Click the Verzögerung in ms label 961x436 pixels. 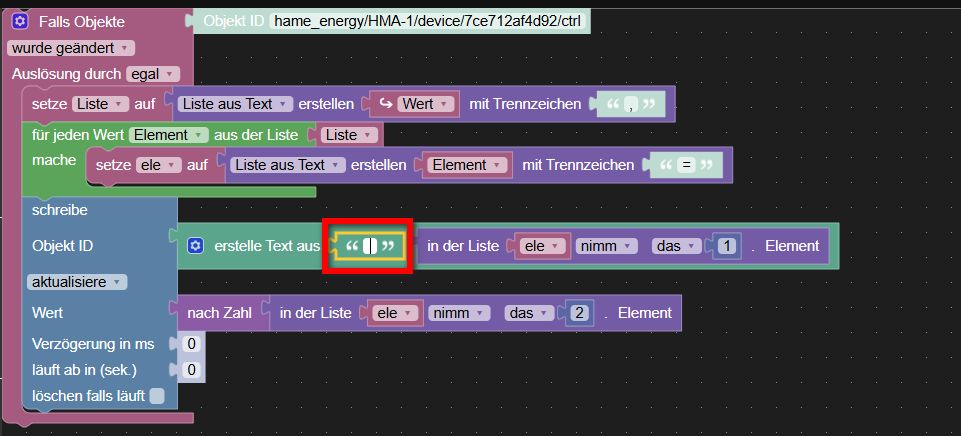tap(93, 344)
